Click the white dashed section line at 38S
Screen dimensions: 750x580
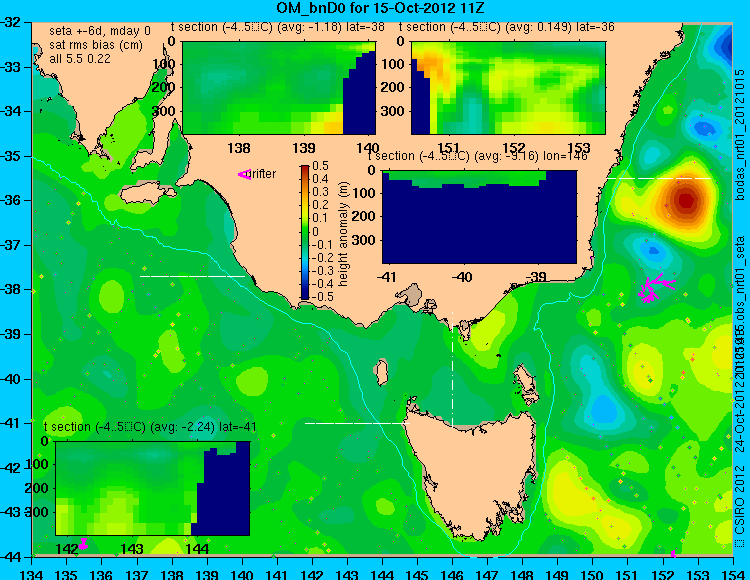click(x=192, y=276)
